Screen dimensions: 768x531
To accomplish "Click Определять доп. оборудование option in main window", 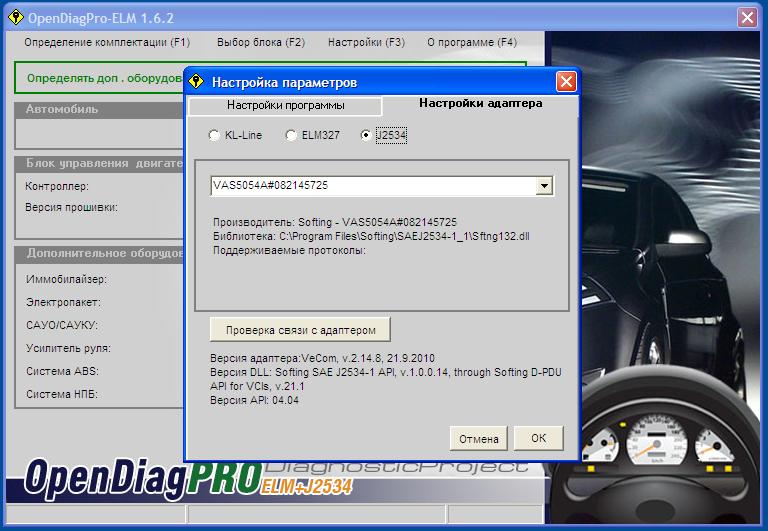I will [x=105, y=78].
